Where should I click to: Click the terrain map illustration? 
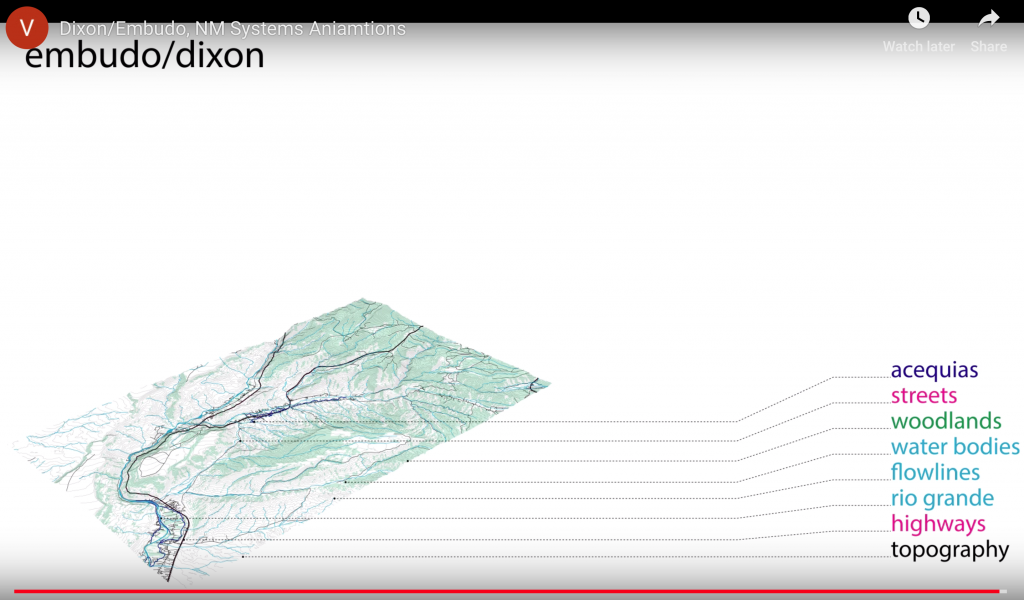pyautogui.click(x=281, y=439)
